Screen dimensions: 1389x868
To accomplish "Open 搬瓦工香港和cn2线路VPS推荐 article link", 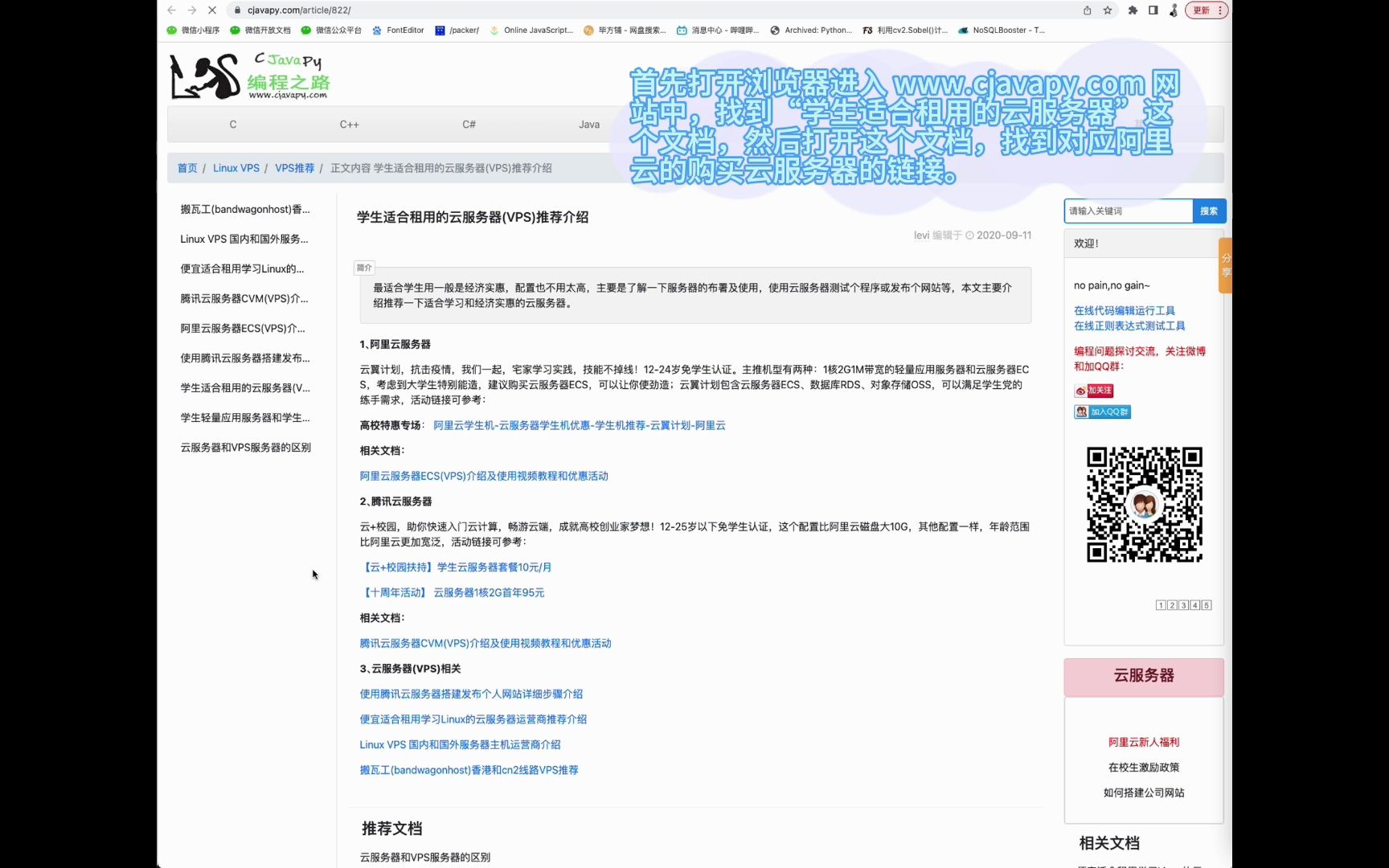I will pyautogui.click(x=469, y=770).
